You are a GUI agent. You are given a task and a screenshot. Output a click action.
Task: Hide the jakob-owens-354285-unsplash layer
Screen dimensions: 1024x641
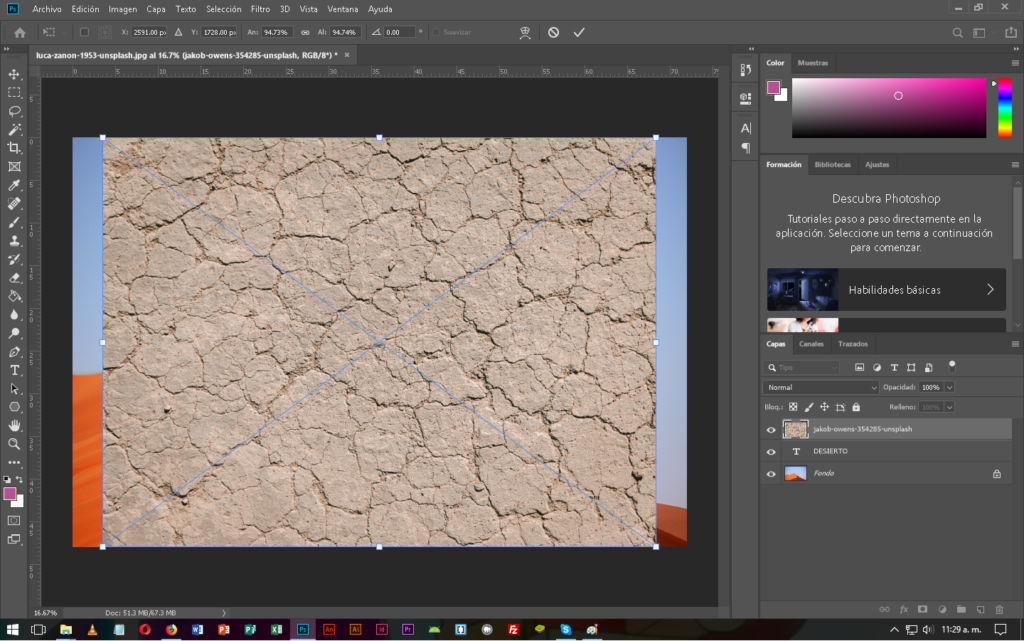(771, 430)
